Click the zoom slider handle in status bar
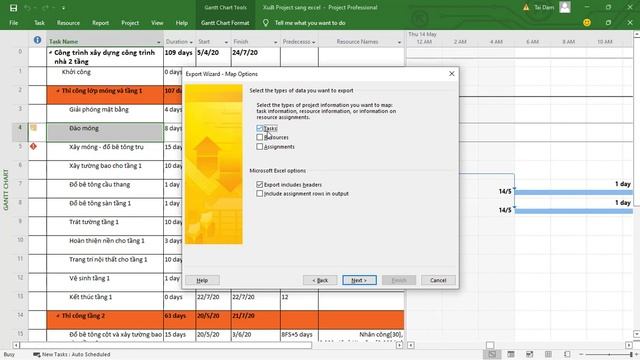 631,354
